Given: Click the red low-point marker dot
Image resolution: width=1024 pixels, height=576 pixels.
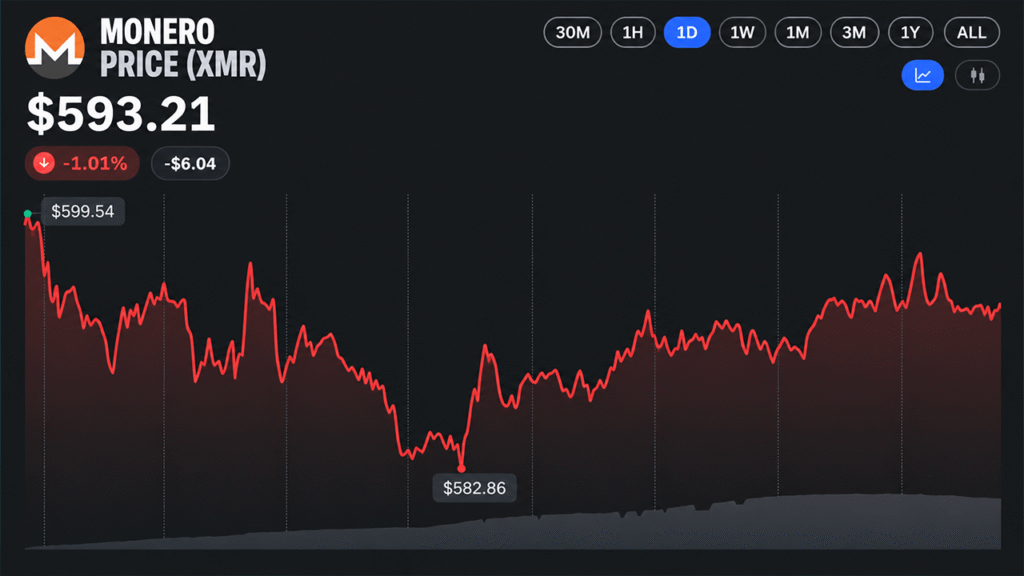Looking at the screenshot, I should tap(462, 468).
